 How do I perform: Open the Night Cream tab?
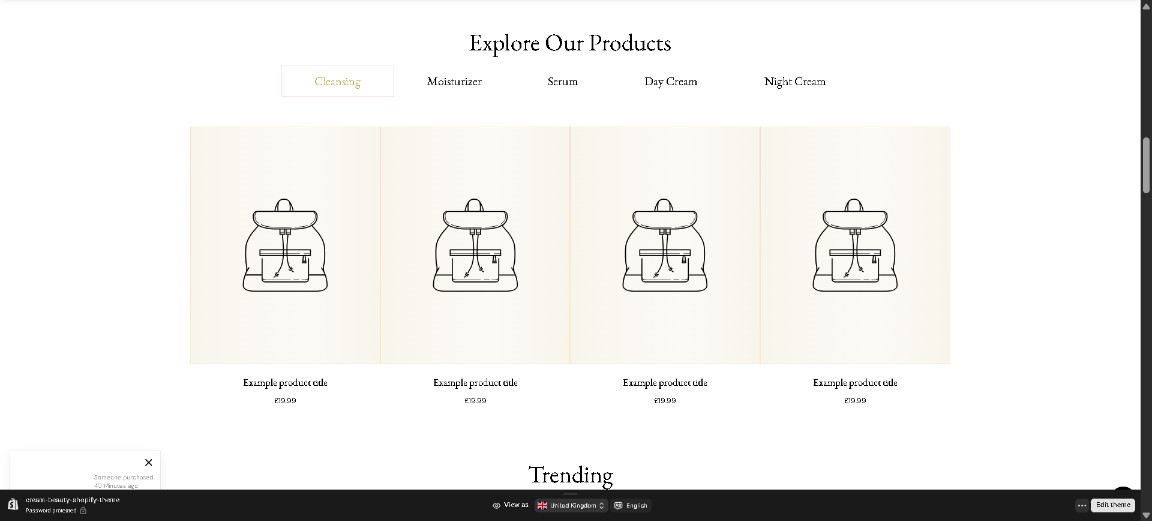coord(795,81)
